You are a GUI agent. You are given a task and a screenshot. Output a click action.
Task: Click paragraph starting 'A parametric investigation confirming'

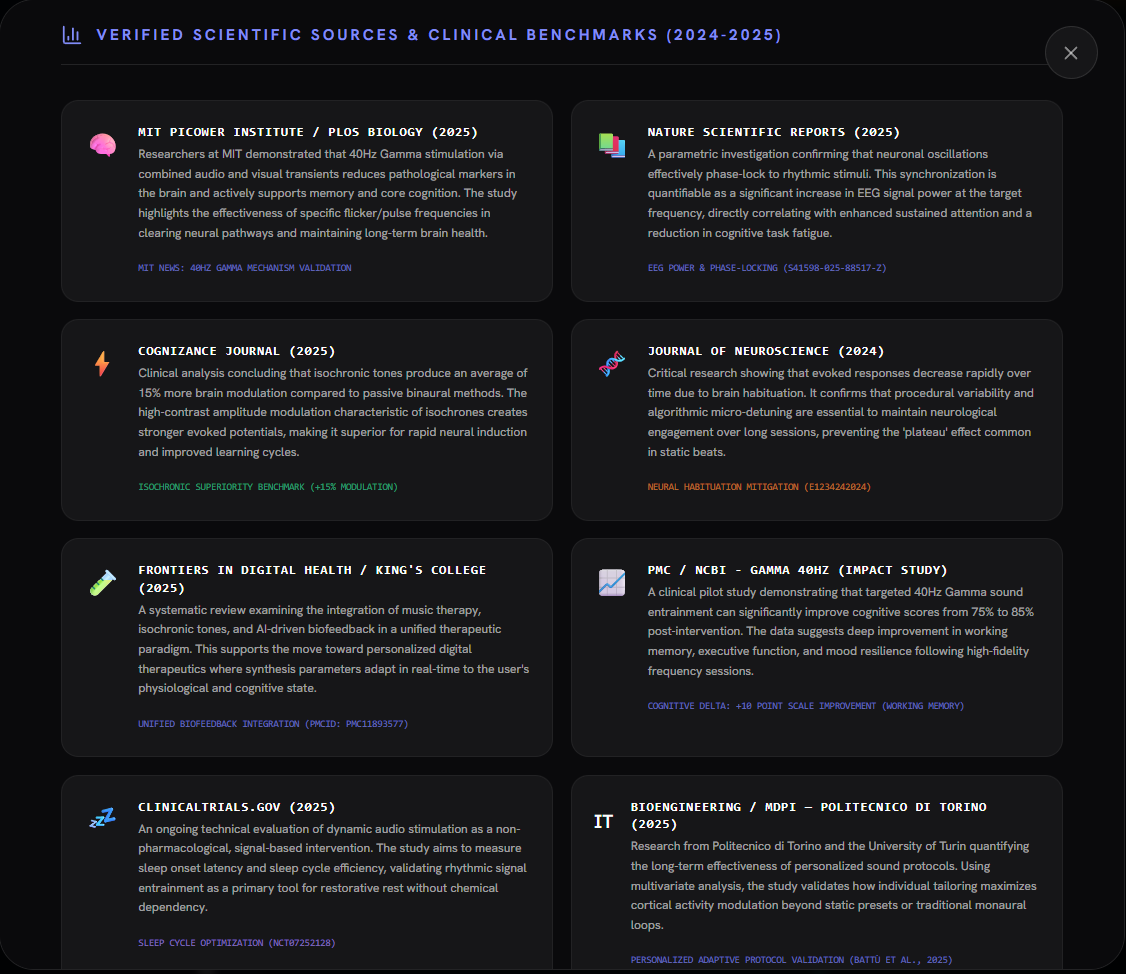pos(839,194)
